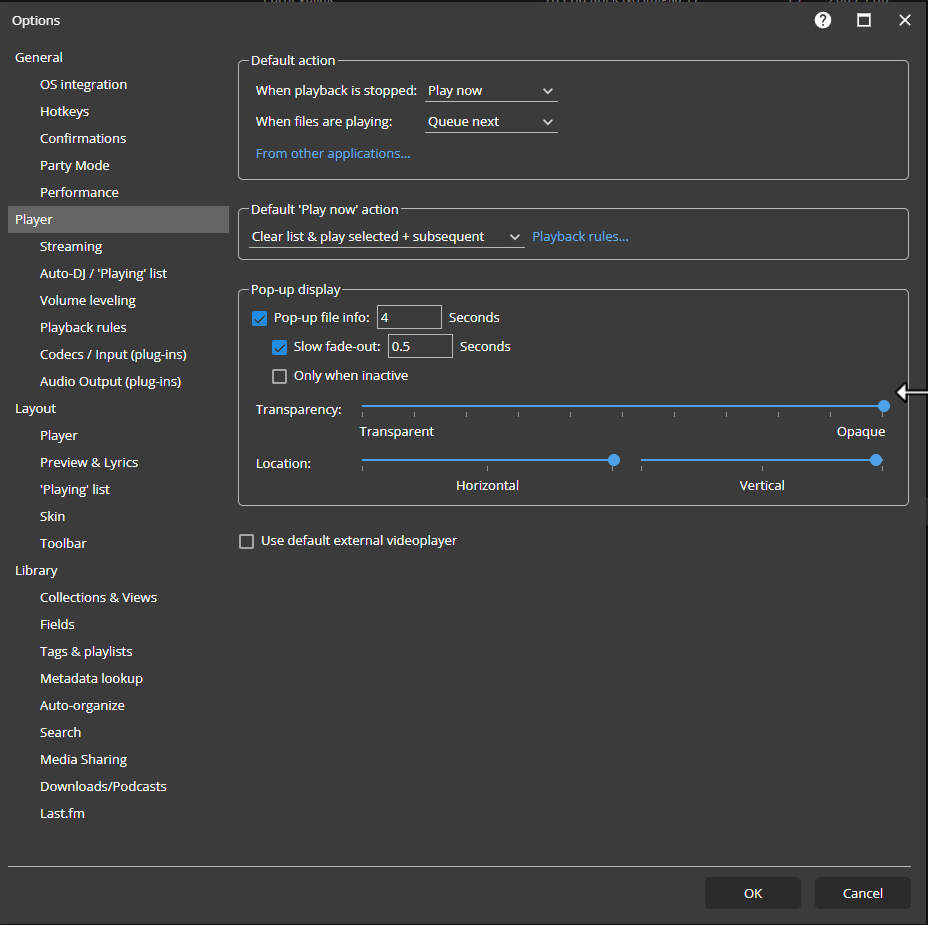This screenshot has width=928, height=925.
Task: Select the Skin layout settings
Action: 52,517
